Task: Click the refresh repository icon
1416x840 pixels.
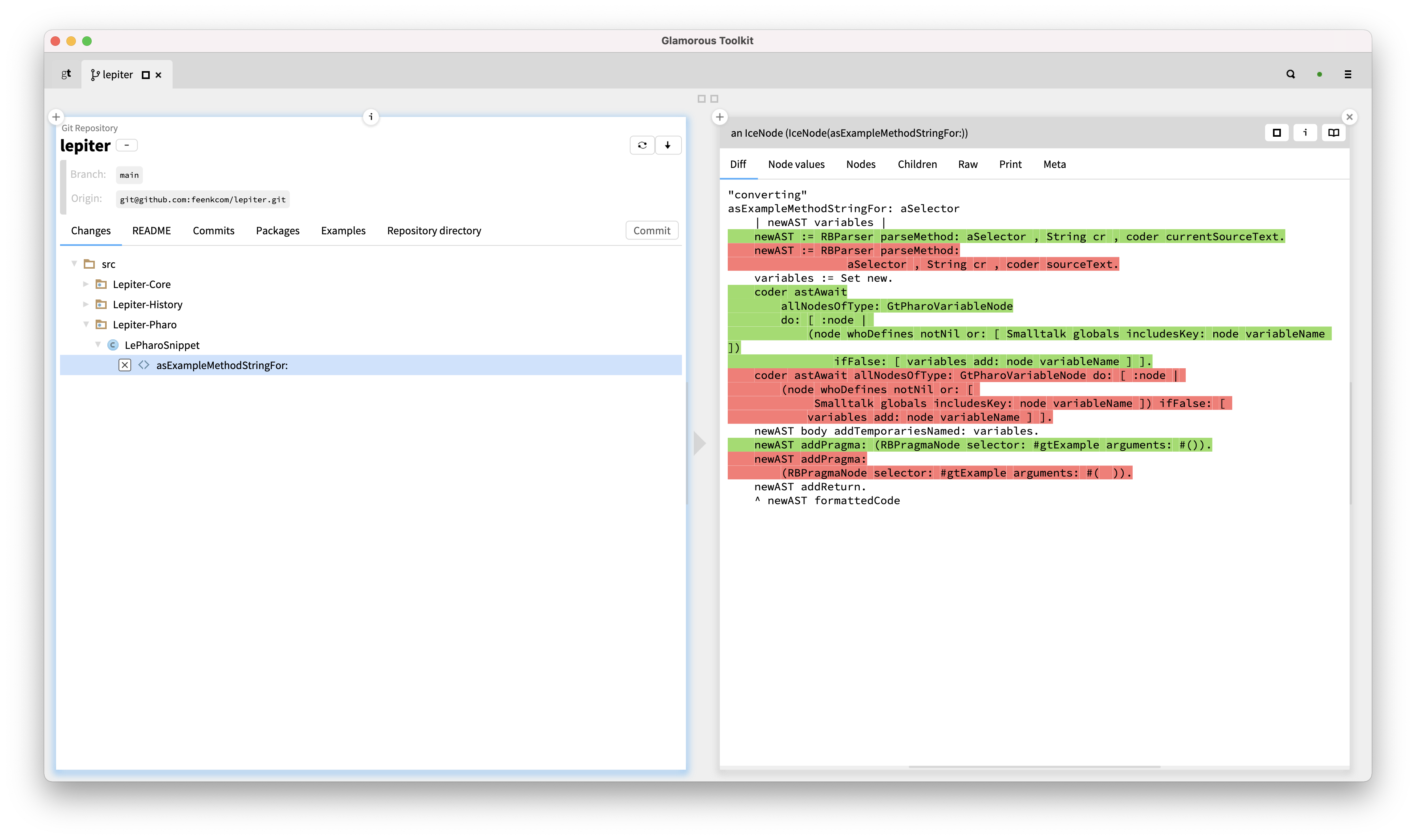Action: pos(642,145)
